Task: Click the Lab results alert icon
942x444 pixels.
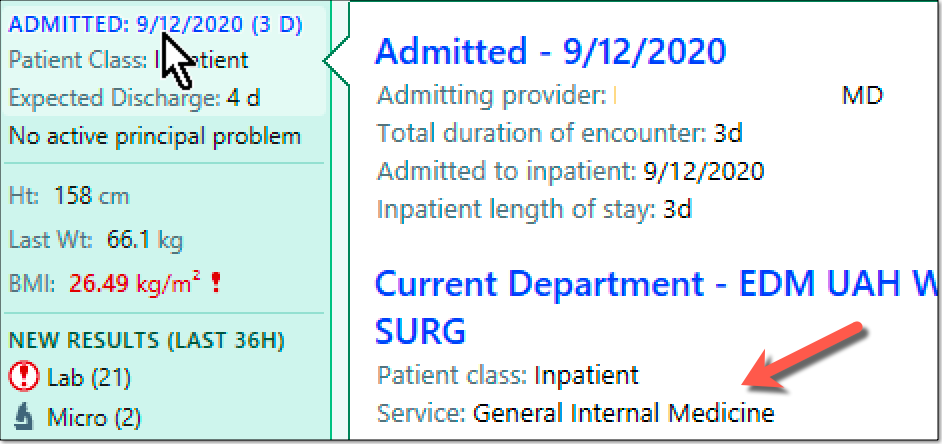Action: 24,379
